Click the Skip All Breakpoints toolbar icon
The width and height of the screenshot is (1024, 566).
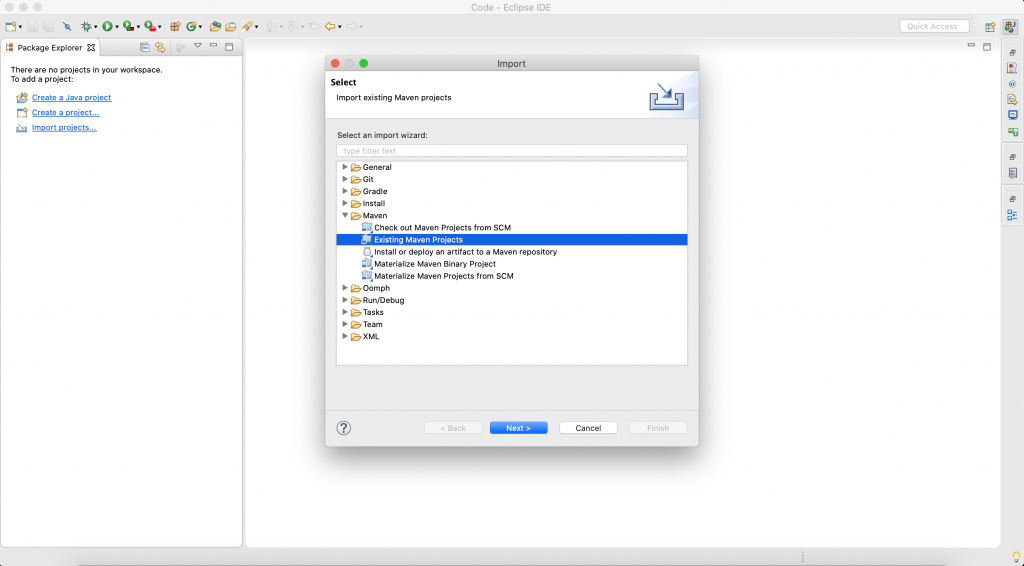click(67, 27)
